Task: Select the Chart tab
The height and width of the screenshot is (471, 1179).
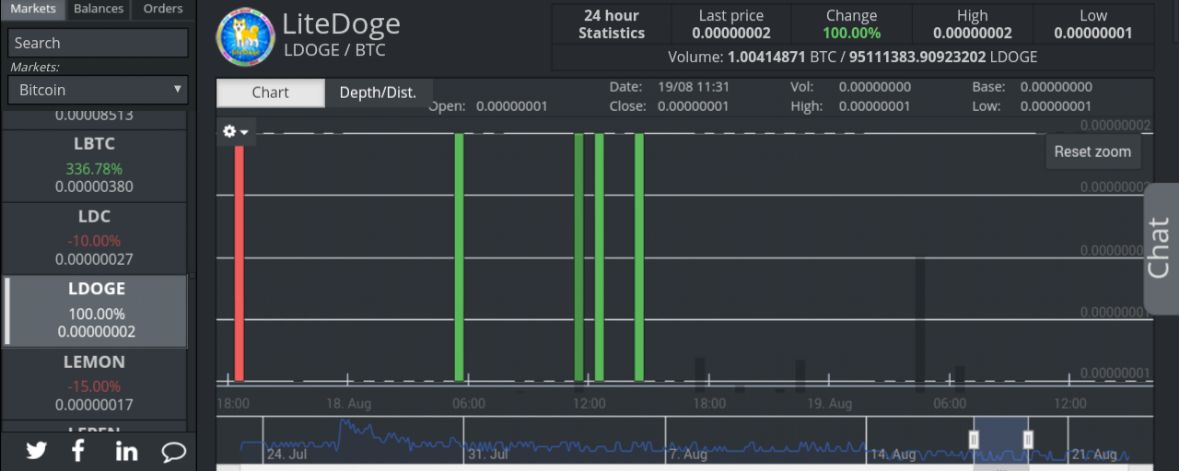Action: tap(271, 93)
